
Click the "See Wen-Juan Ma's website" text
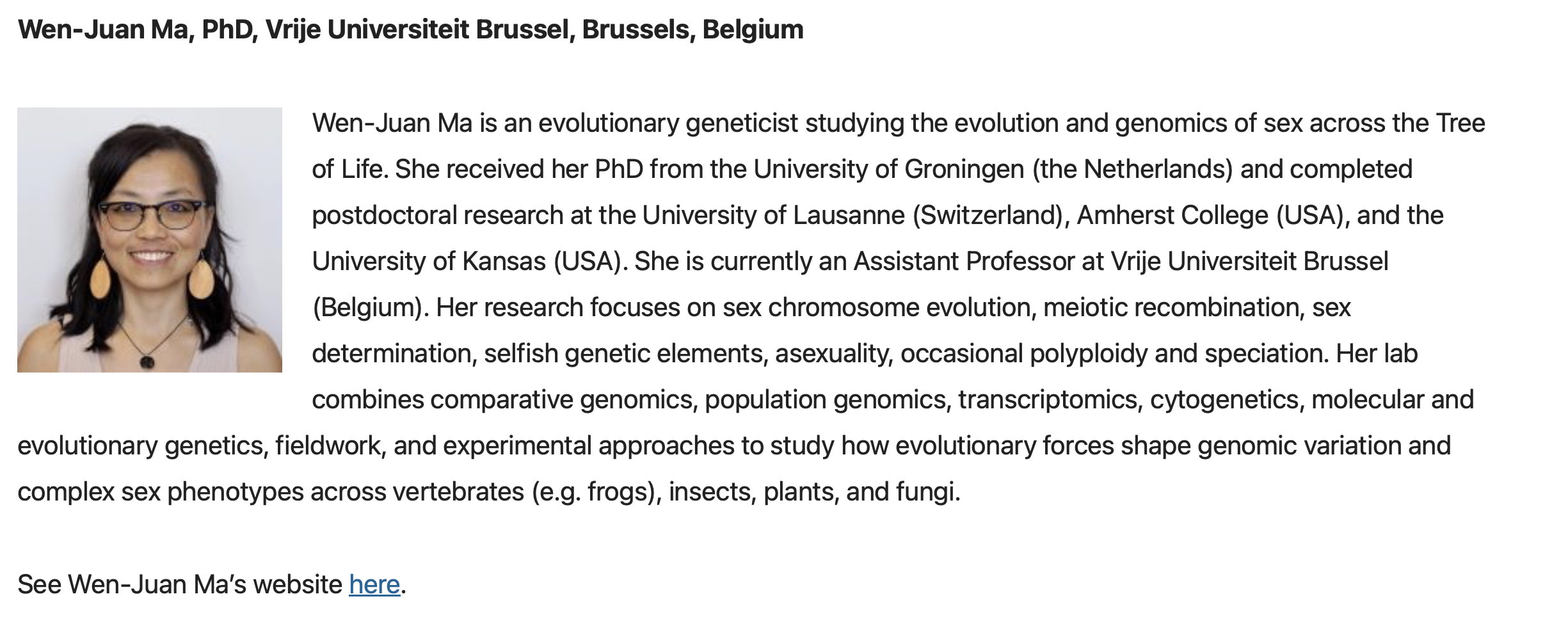click(x=180, y=584)
